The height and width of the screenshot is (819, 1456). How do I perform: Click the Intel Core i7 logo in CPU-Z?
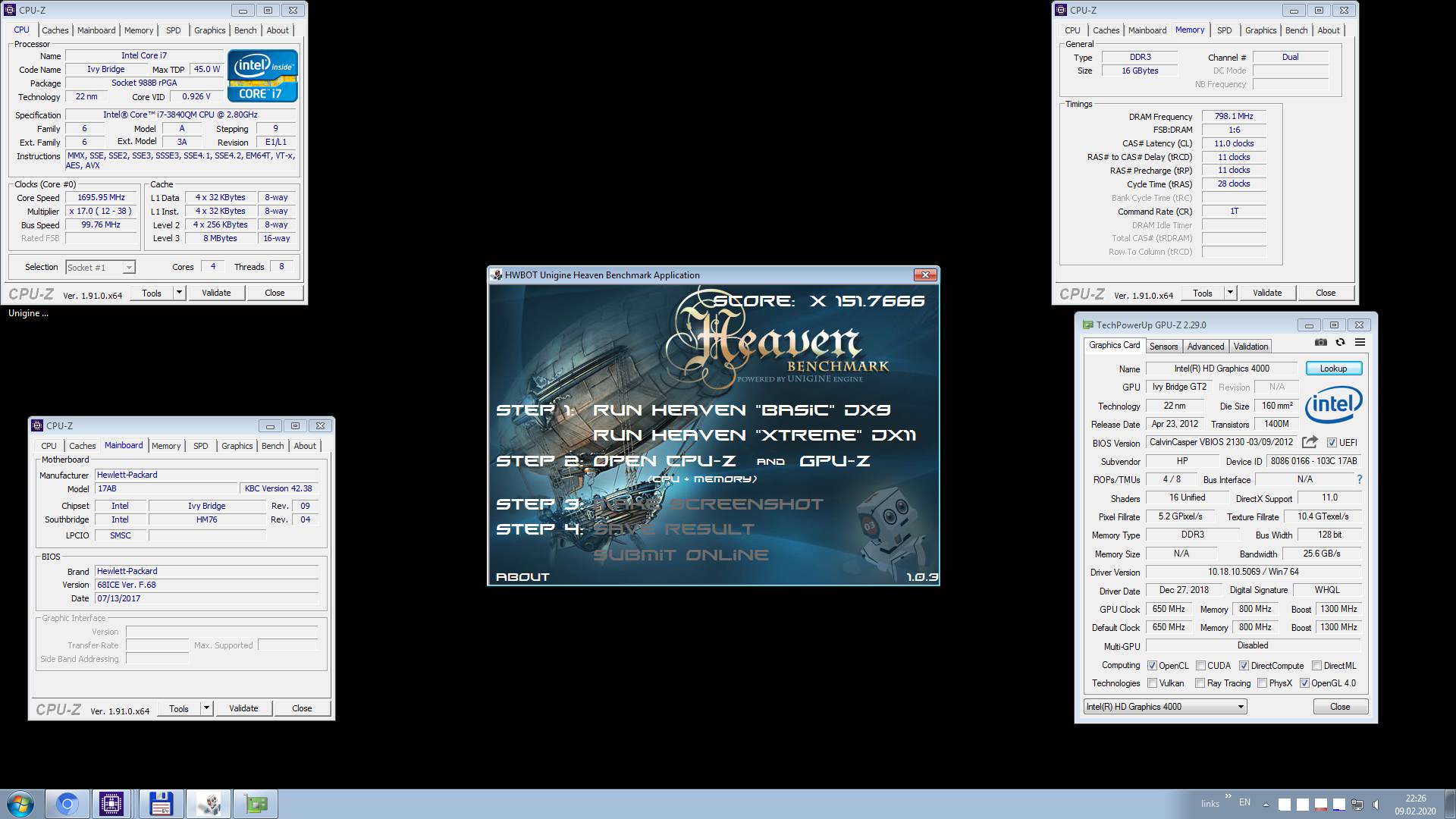(262, 76)
